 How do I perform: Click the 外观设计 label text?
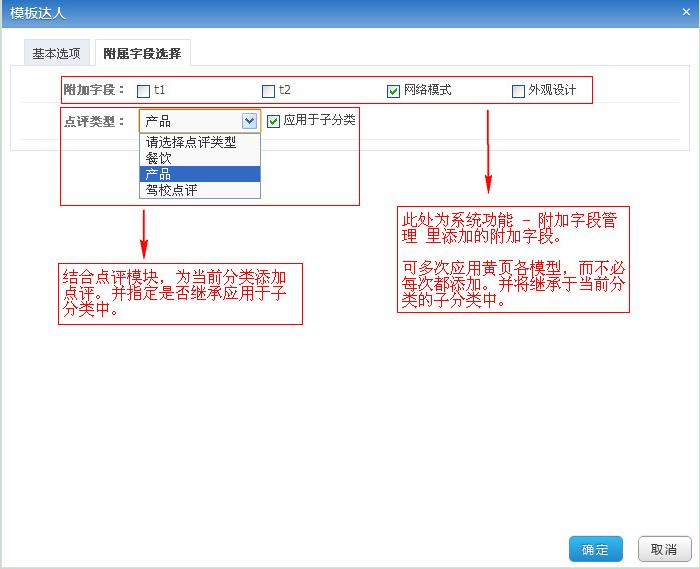pyautogui.click(x=552, y=90)
